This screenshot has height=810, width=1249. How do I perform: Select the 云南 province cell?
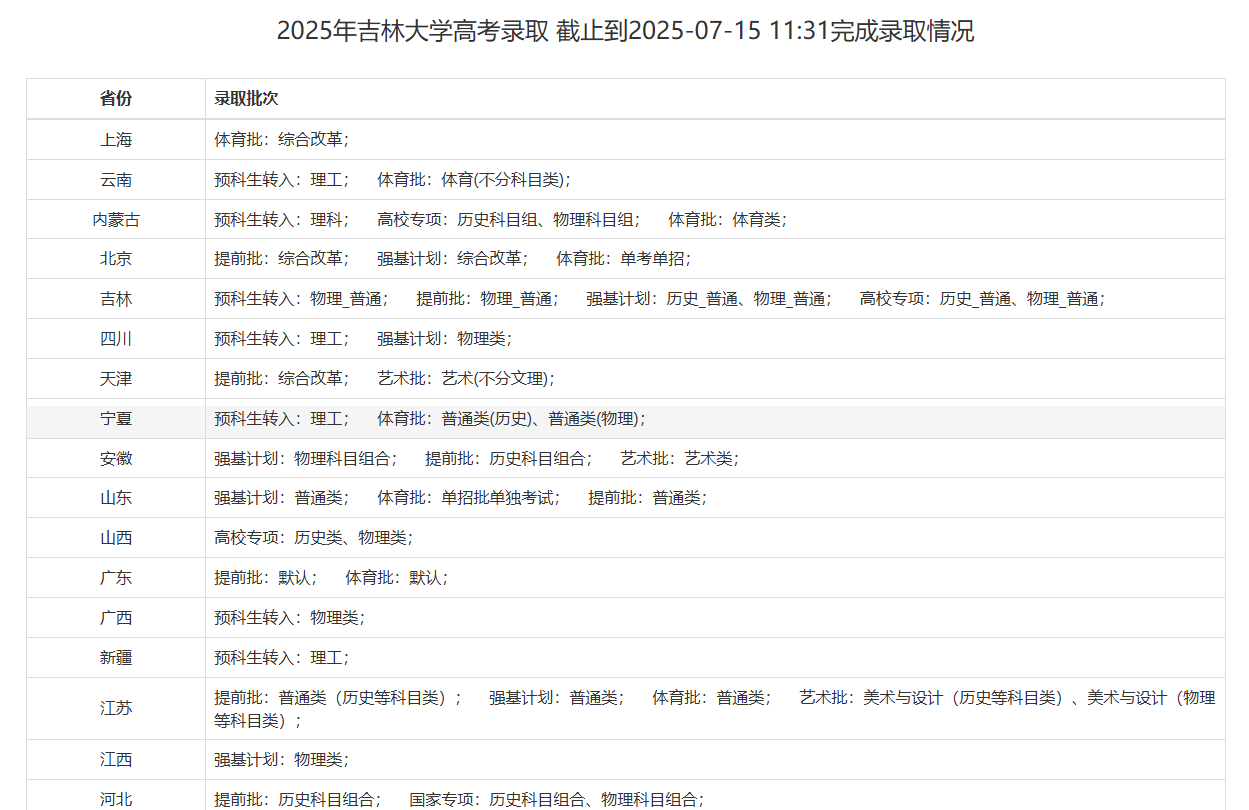[x=116, y=180]
